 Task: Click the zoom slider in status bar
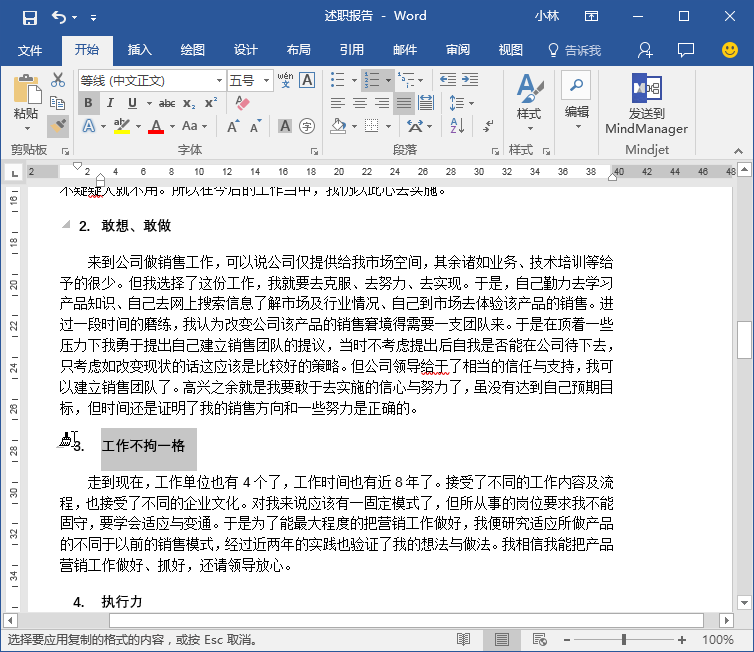624,639
